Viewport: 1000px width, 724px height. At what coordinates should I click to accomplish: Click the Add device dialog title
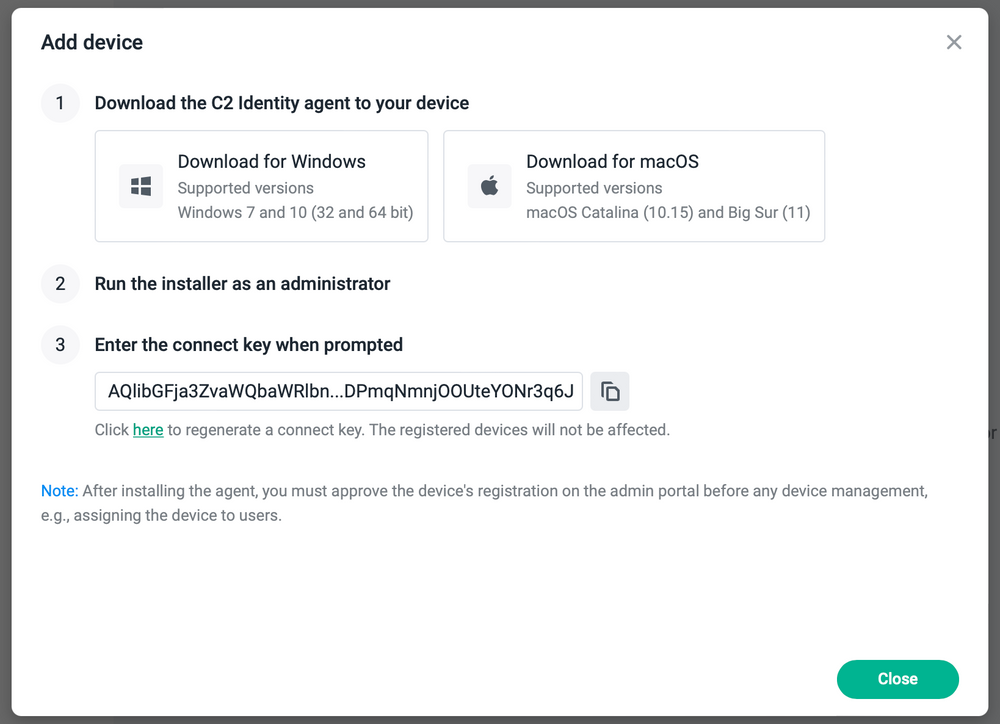(x=92, y=42)
